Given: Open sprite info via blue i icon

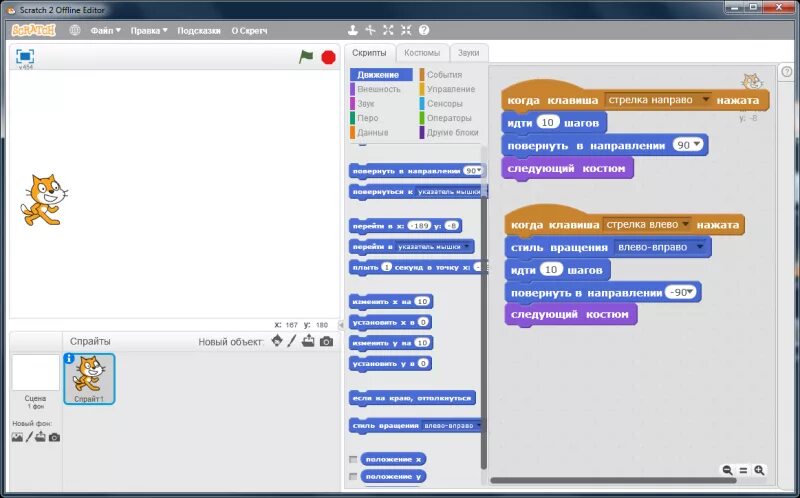Looking at the screenshot, I should (x=69, y=359).
